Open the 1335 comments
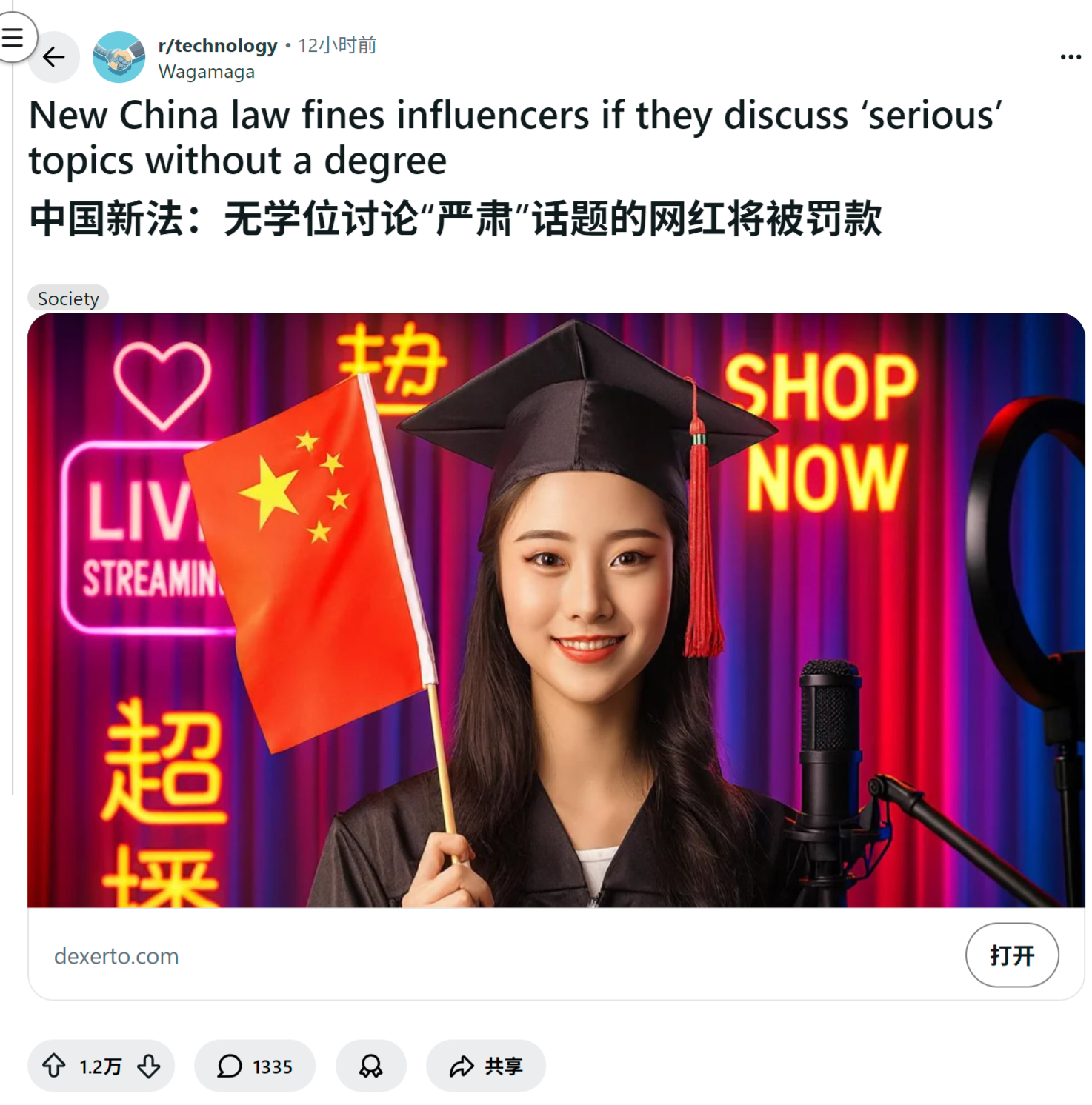The image size is (1092, 1105). (255, 1066)
